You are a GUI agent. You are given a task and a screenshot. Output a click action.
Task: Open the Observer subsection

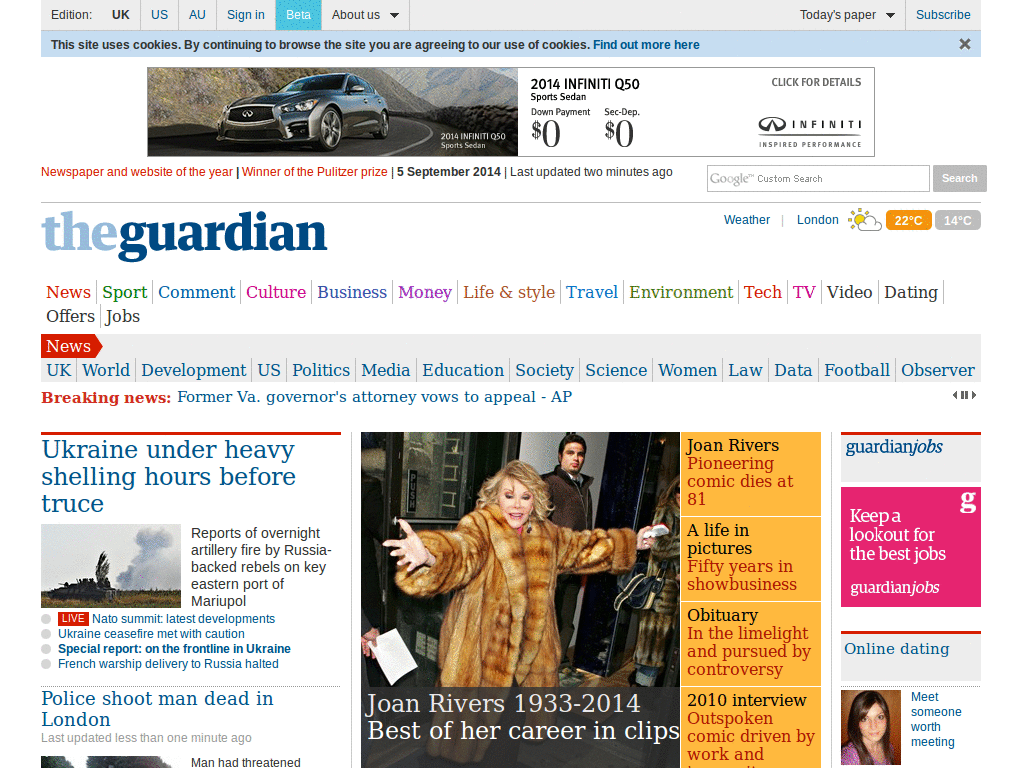(938, 370)
